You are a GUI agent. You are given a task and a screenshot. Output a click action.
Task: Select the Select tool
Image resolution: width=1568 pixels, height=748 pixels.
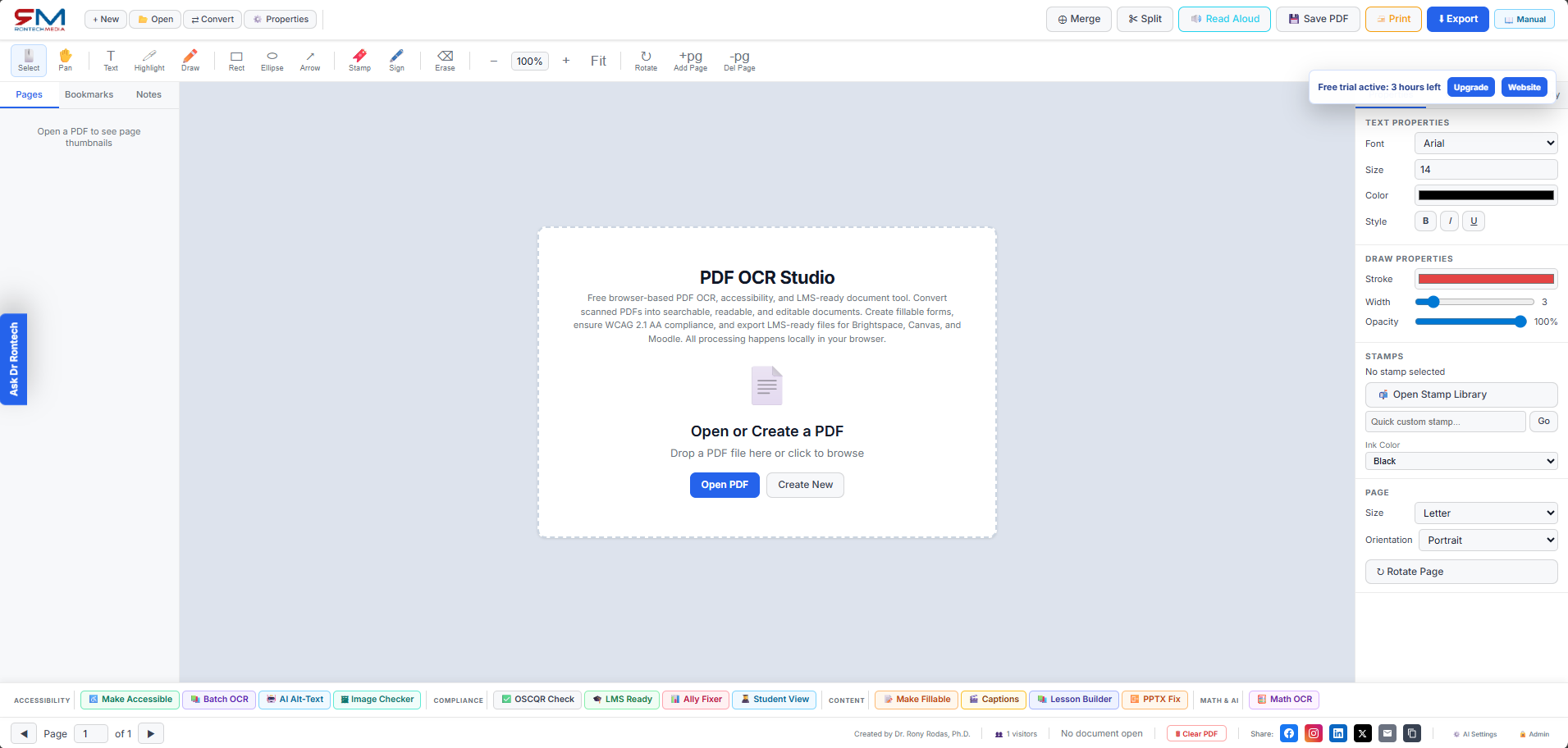(x=29, y=61)
